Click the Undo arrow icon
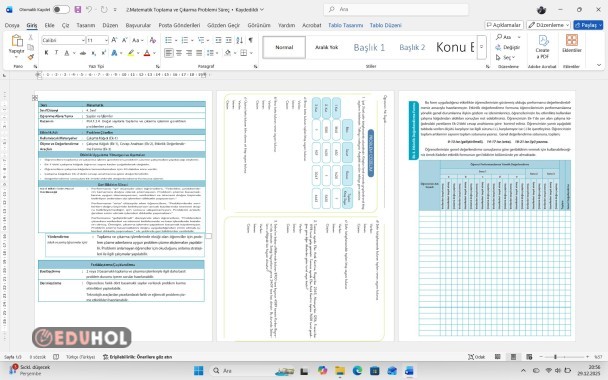 pos(90,9)
